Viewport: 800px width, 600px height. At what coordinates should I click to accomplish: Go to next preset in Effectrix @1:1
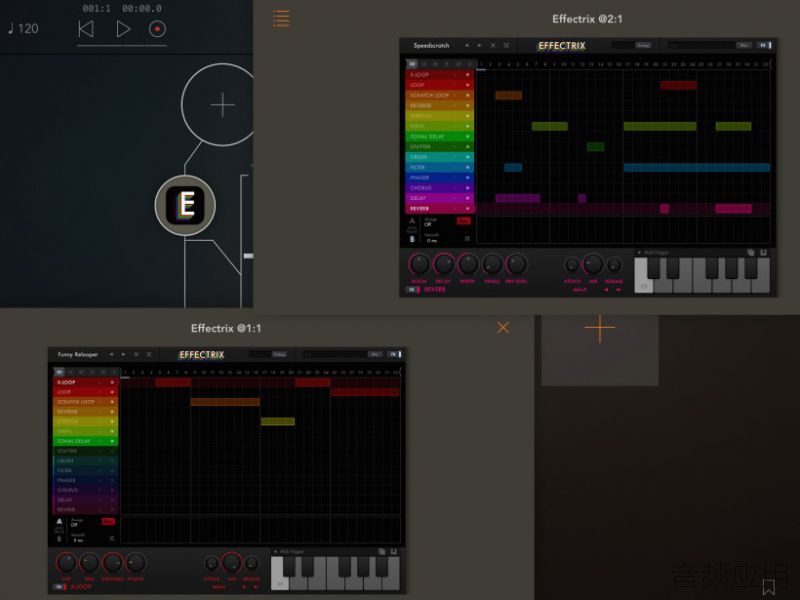pos(123,355)
